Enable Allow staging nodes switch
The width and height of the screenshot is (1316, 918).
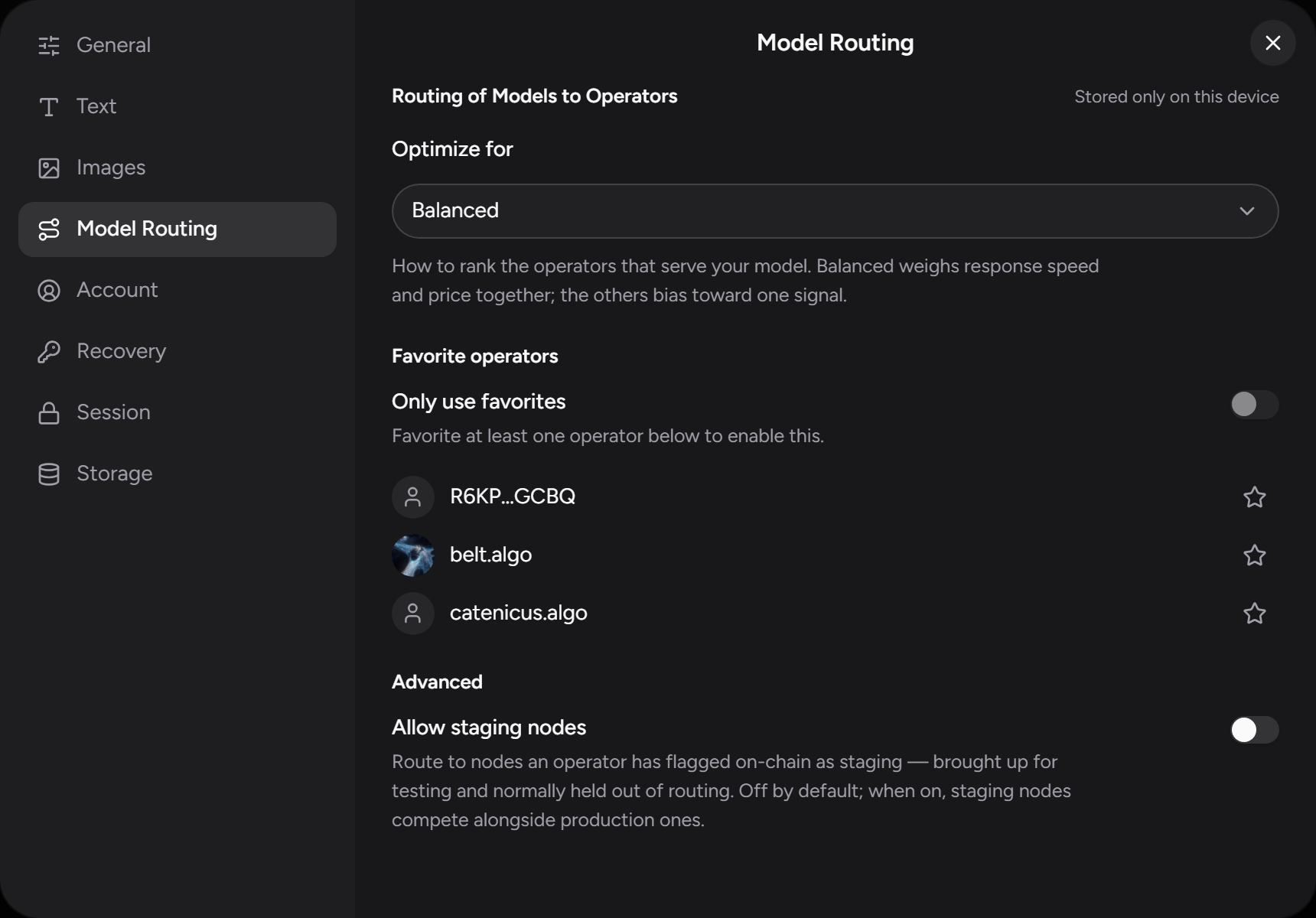(x=1254, y=730)
